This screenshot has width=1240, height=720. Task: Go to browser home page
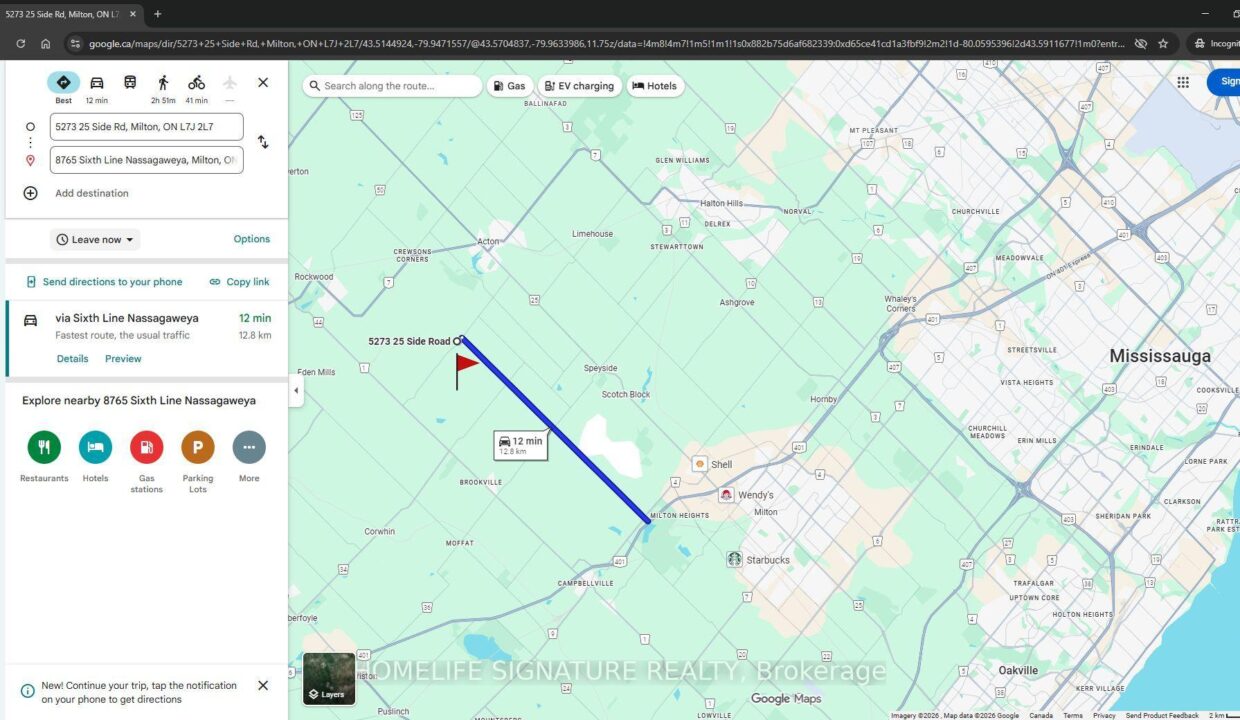click(45, 44)
